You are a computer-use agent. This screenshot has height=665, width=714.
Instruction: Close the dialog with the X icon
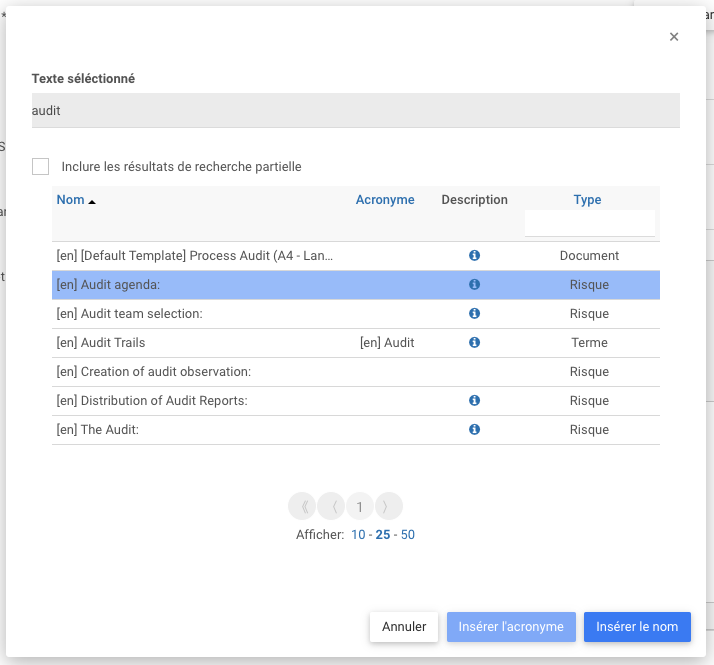point(674,37)
